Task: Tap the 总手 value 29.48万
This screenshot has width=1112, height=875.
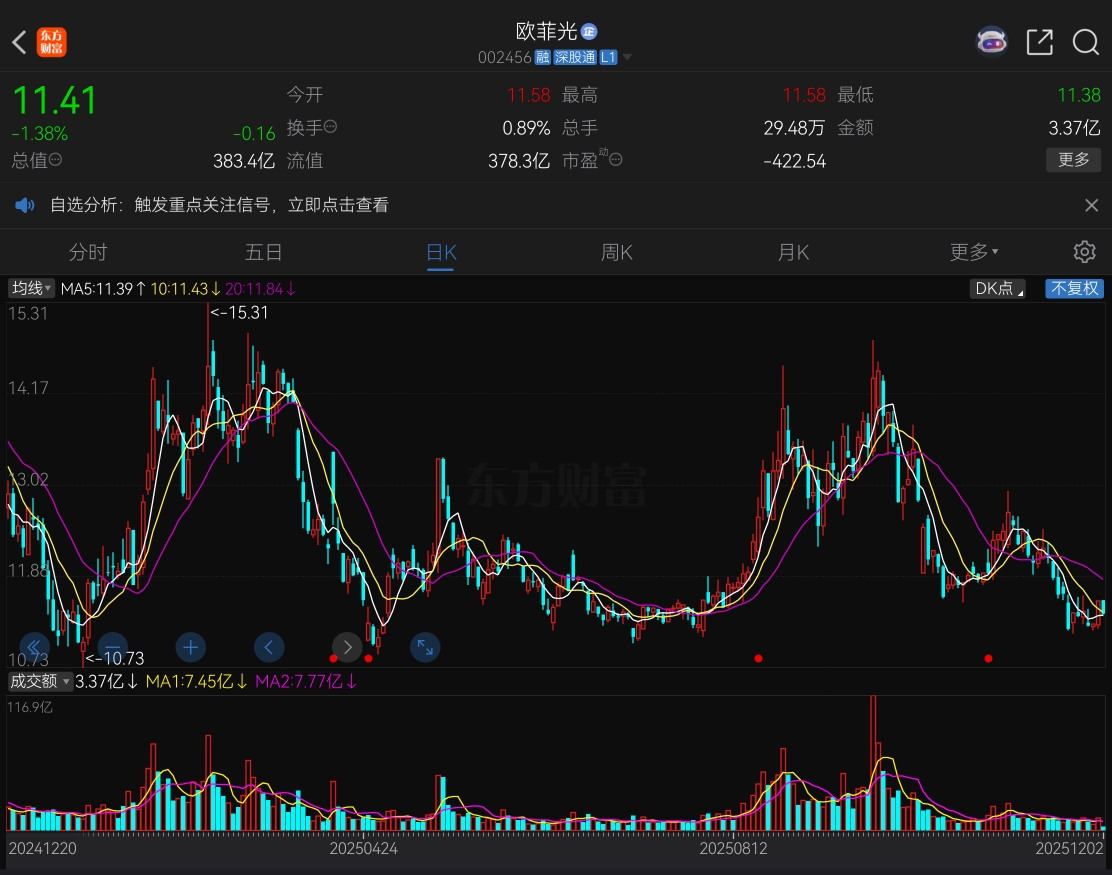Action: tap(794, 128)
